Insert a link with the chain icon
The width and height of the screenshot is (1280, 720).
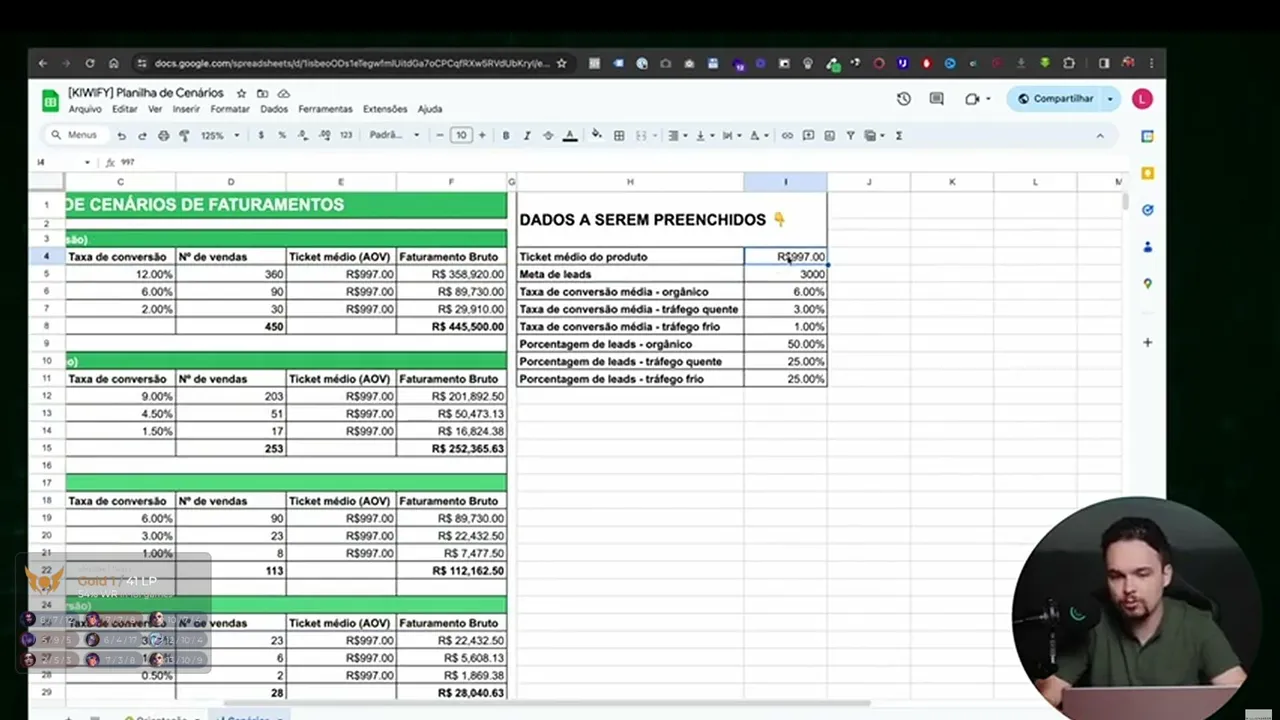pos(787,135)
